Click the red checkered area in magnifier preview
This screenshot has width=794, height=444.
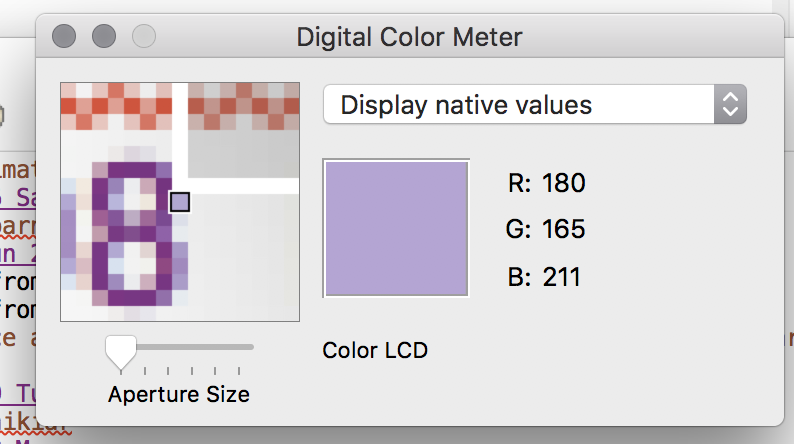[180, 106]
